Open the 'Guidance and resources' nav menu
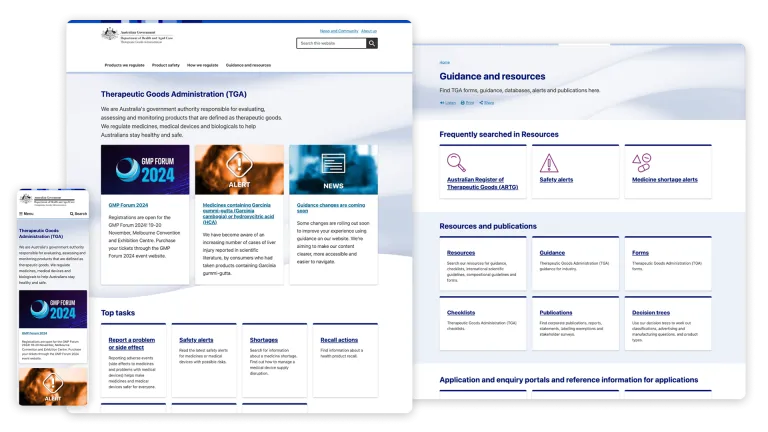Image resolution: width=768 pixels, height=432 pixels. tap(248, 65)
